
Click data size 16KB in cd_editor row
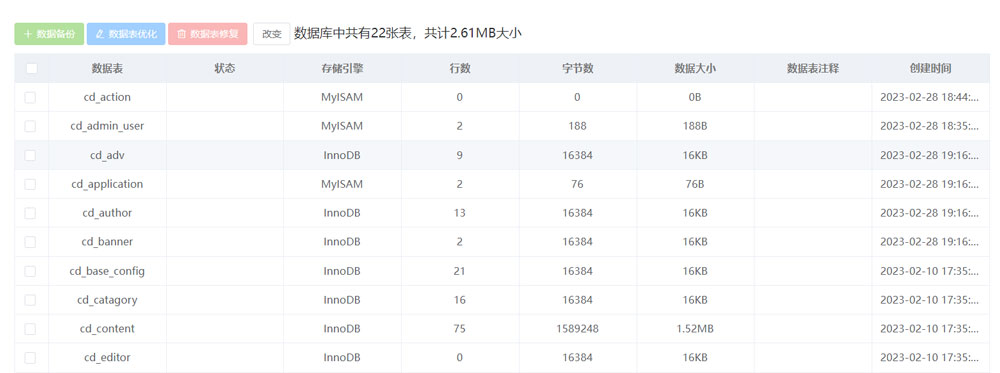[x=695, y=358]
